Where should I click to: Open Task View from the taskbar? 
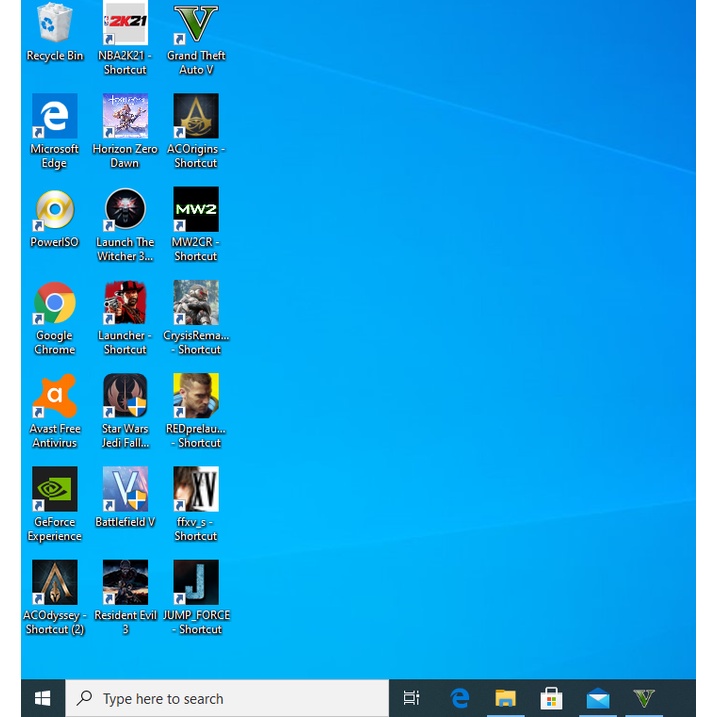click(411, 698)
